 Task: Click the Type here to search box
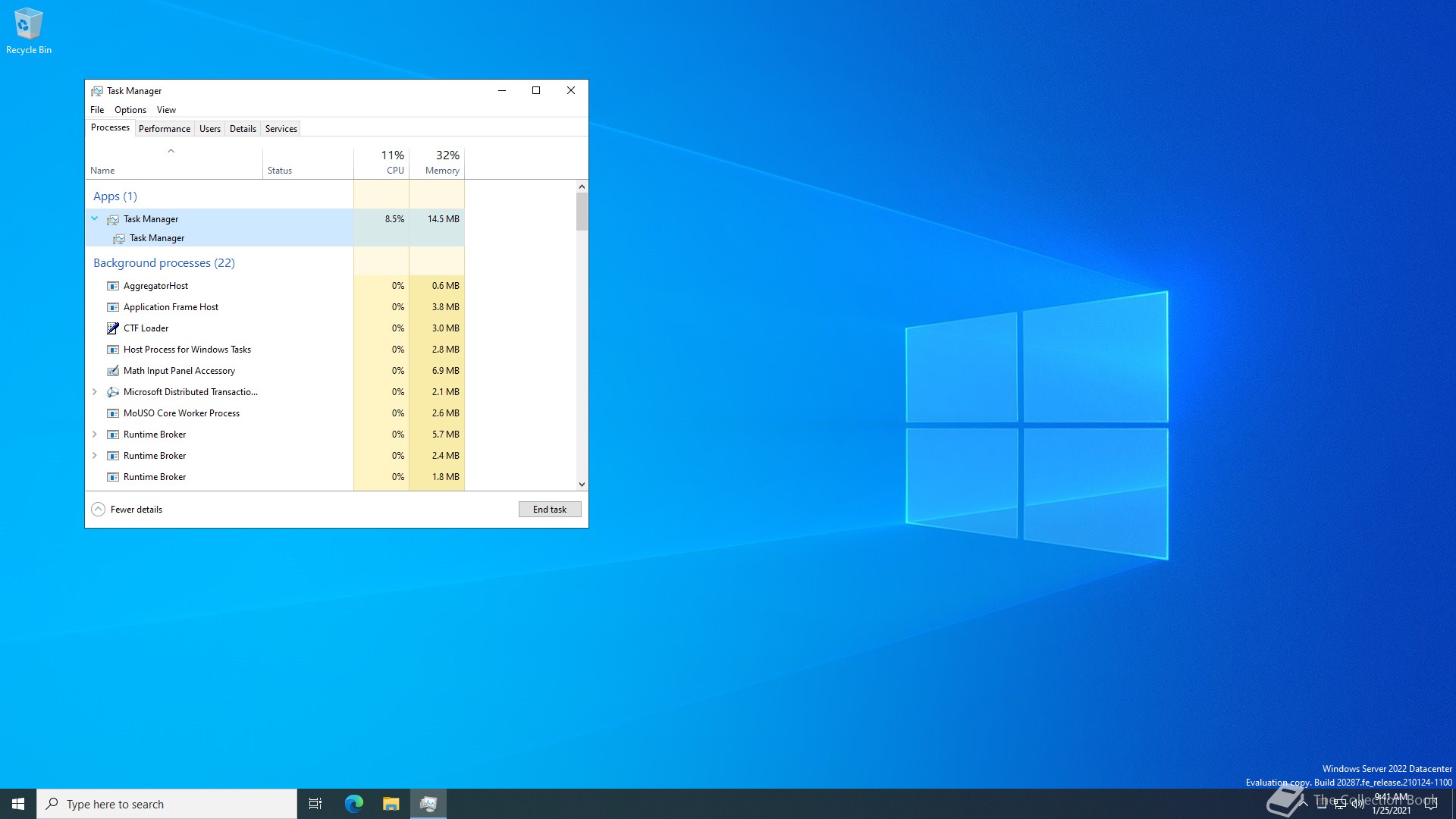167,804
